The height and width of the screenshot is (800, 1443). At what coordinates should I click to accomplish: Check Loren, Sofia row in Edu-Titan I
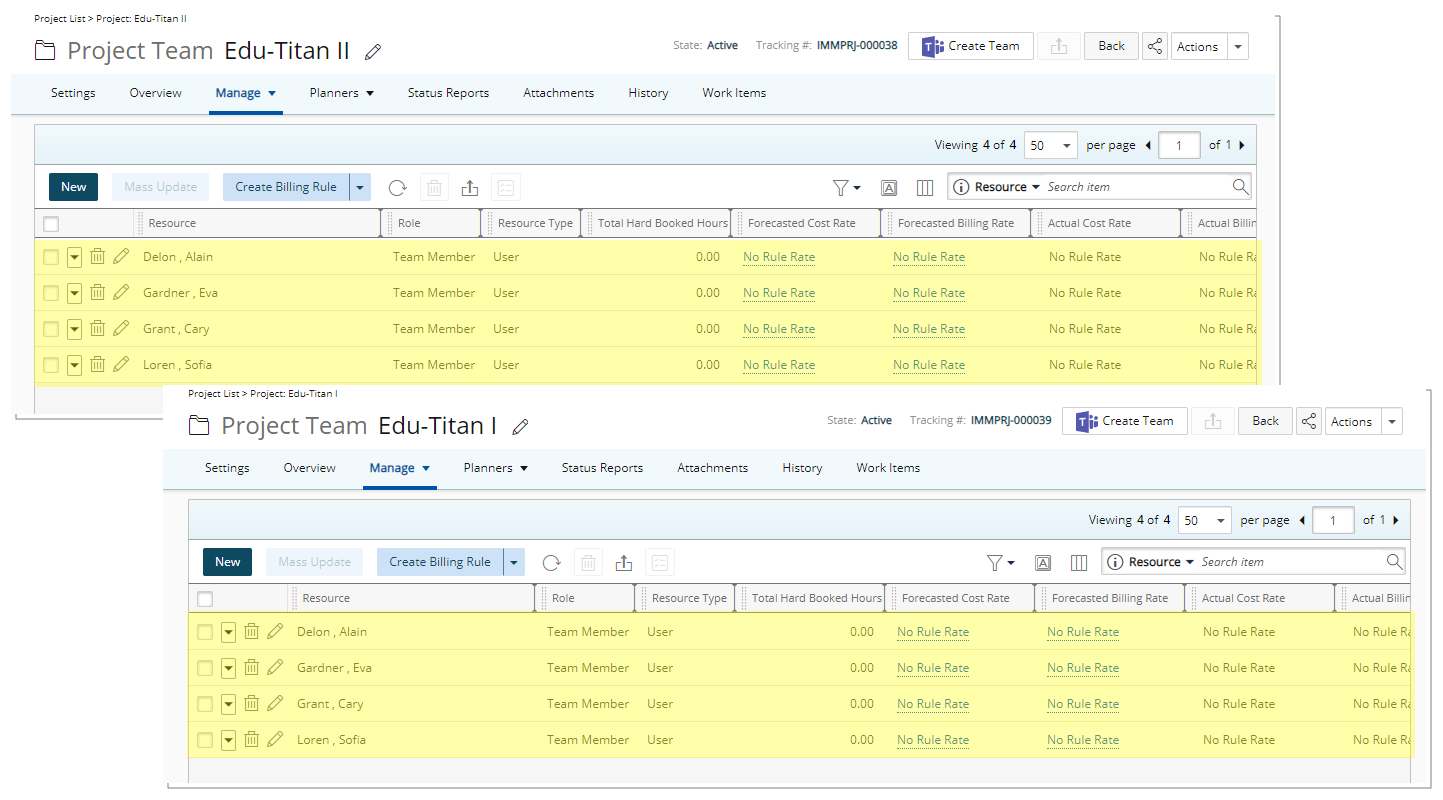[205, 740]
